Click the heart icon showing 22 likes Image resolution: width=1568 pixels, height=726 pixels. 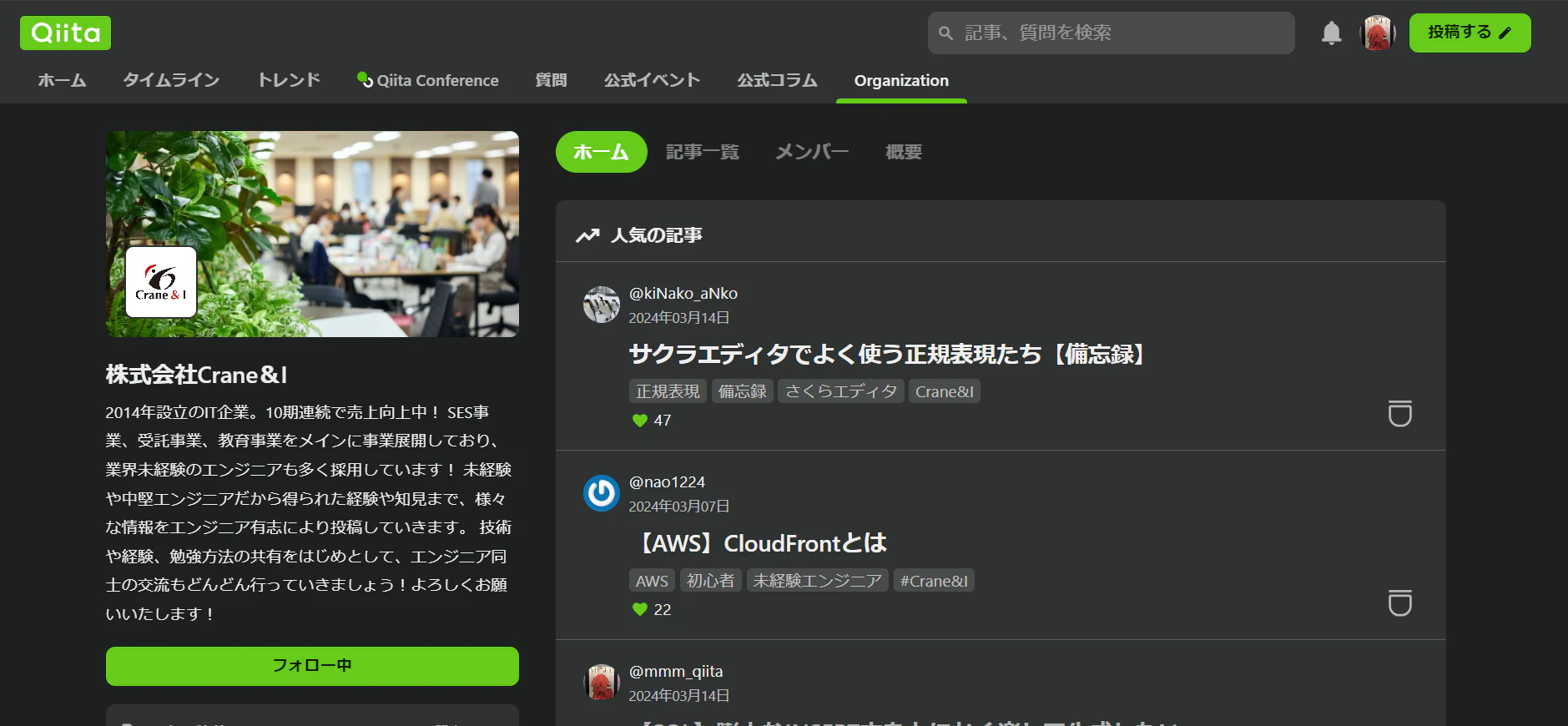click(640, 610)
